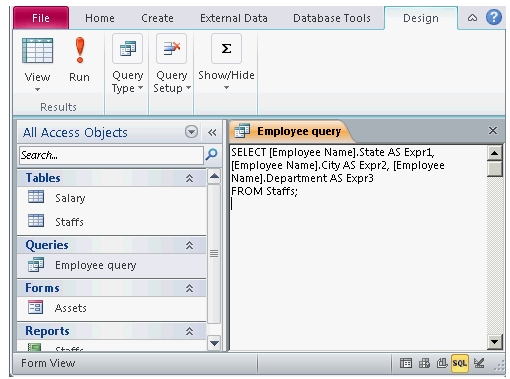Click the Tables group header
The image size is (510, 379).
coord(112,178)
